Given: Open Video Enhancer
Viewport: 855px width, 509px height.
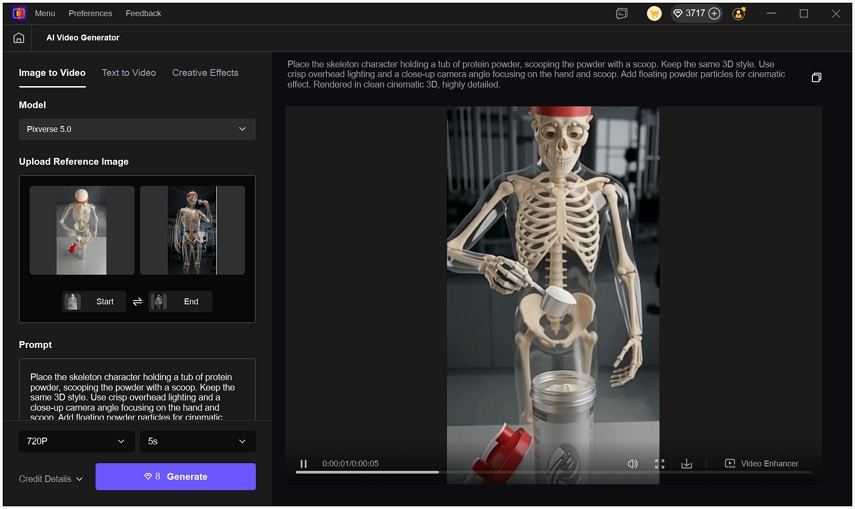Looking at the screenshot, I should coord(761,463).
